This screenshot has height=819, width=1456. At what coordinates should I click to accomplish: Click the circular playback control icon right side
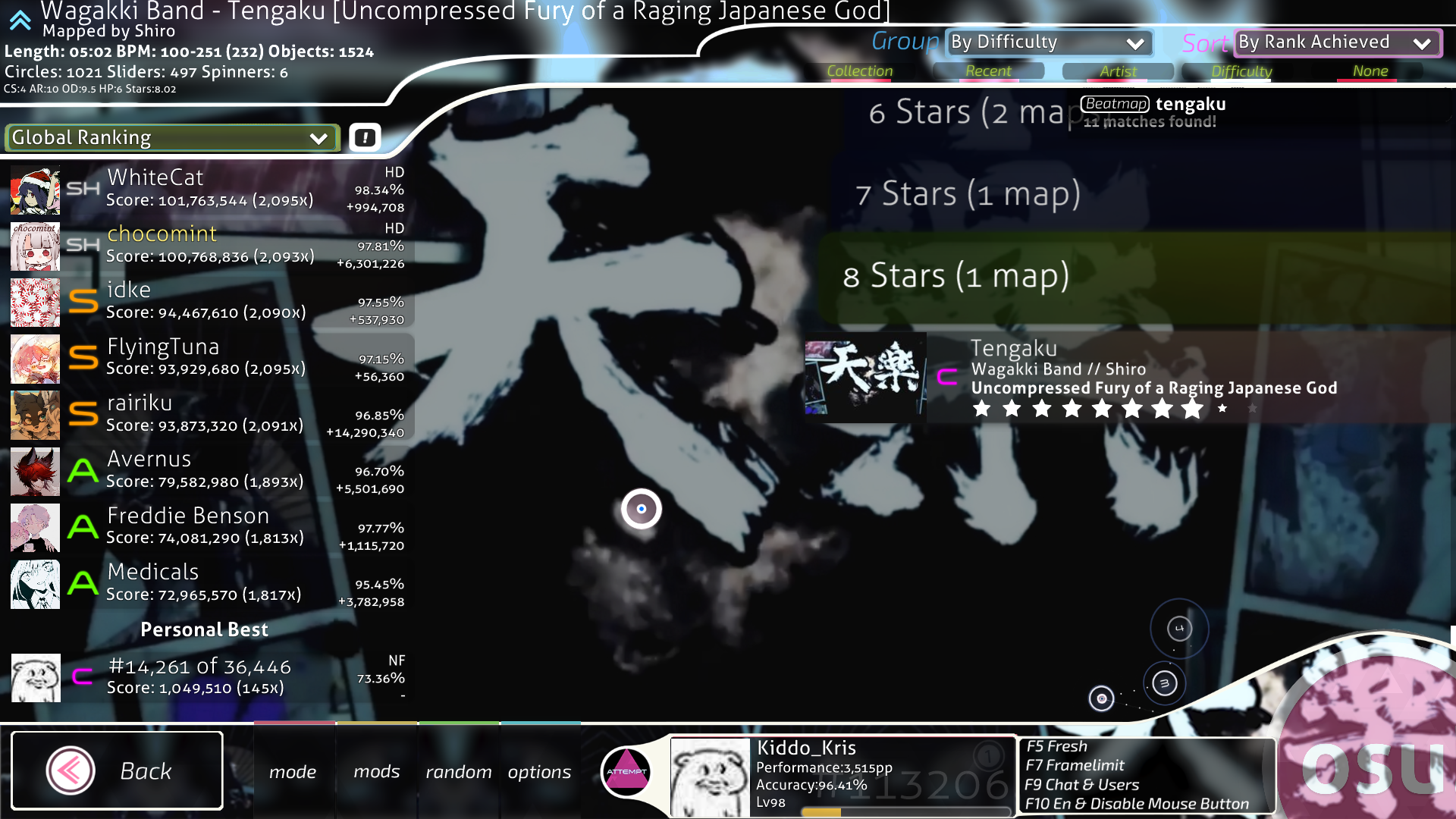pyautogui.click(x=1101, y=698)
